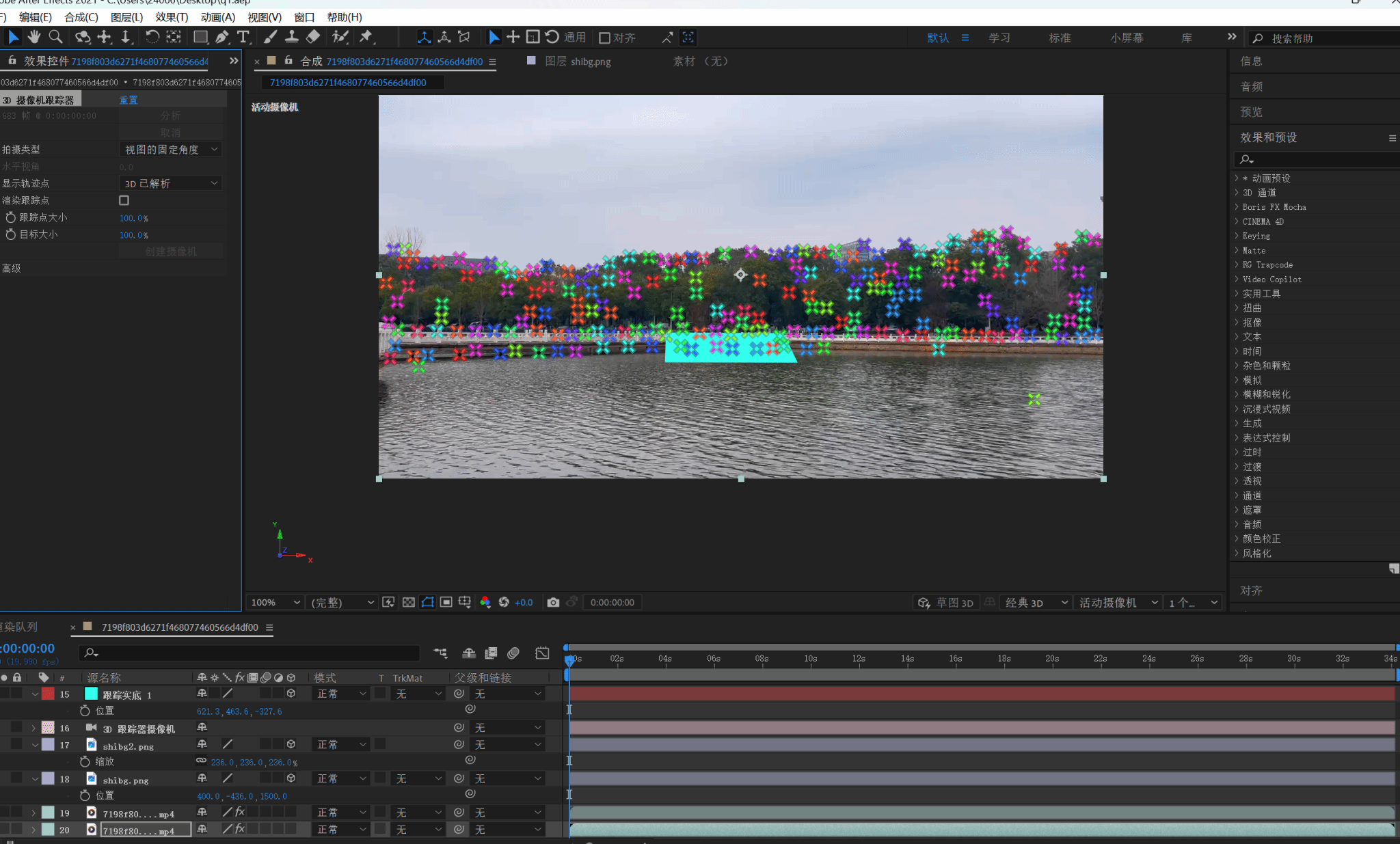Select the Rotation tool
Viewport: 1400px width, 844px height.
pos(152,37)
